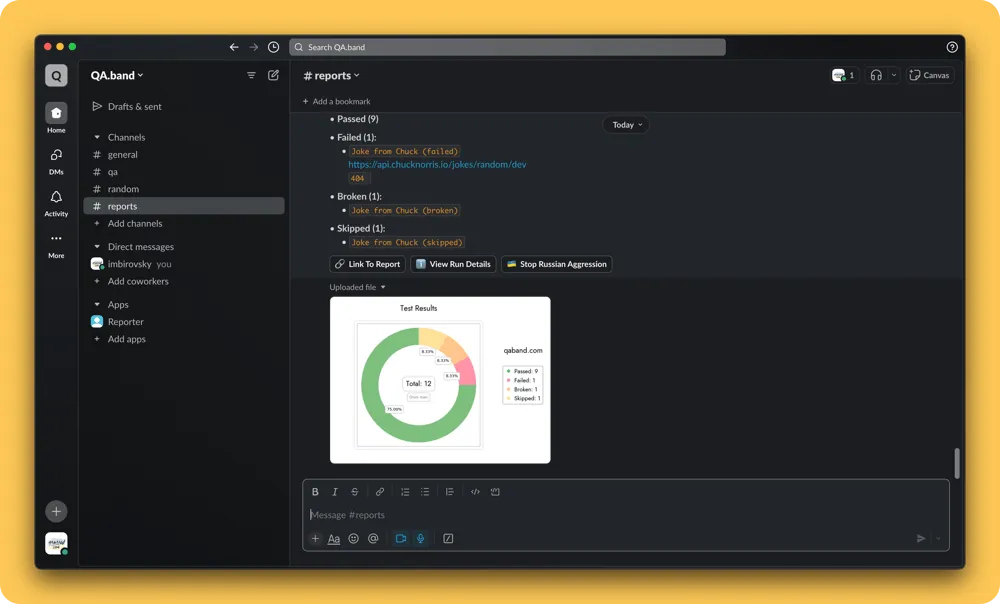
Task: Click the code block icon
Action: coord(495,492)
